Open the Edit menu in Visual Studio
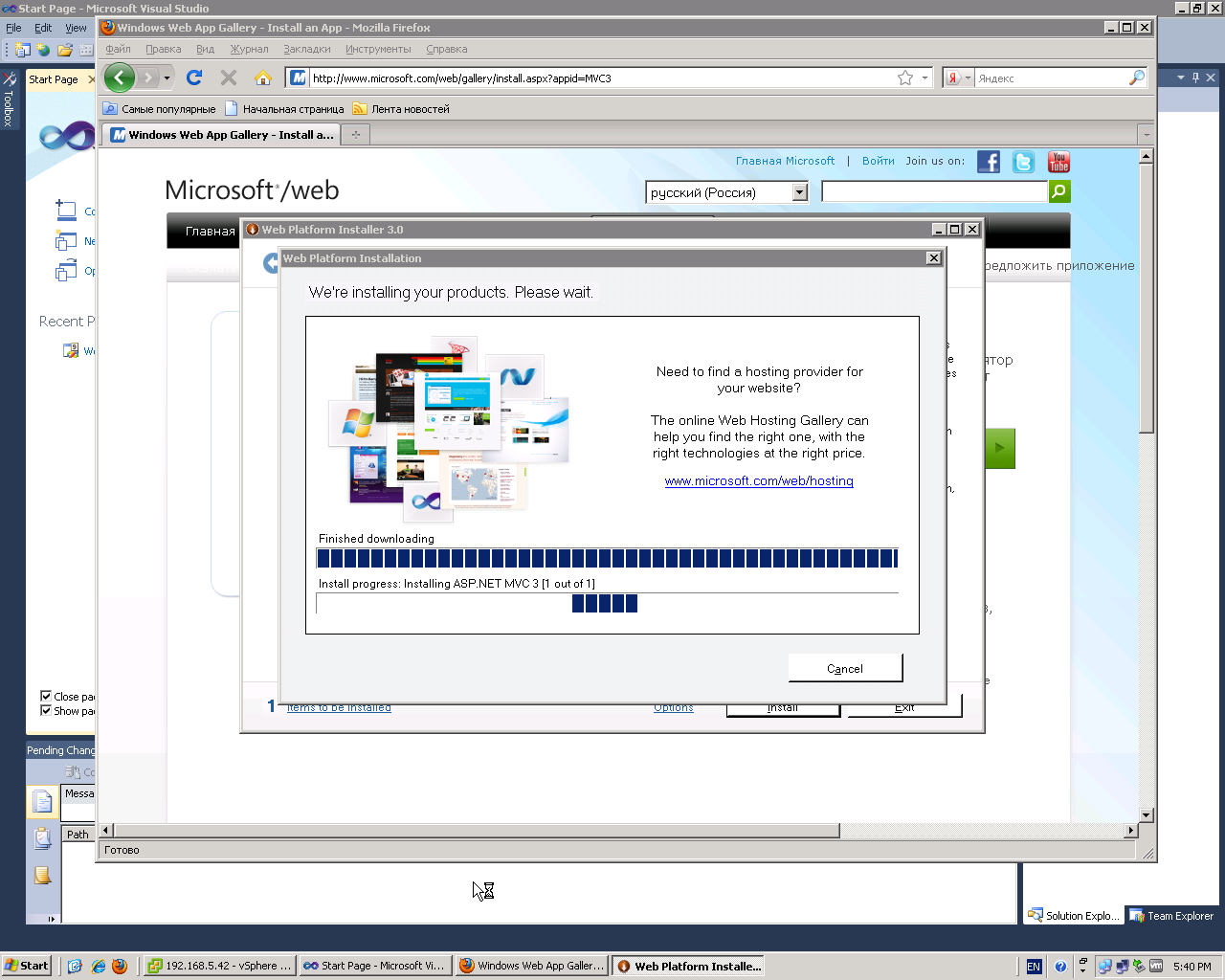Viewport: 1225px width, 980px height. pos(43,28)
